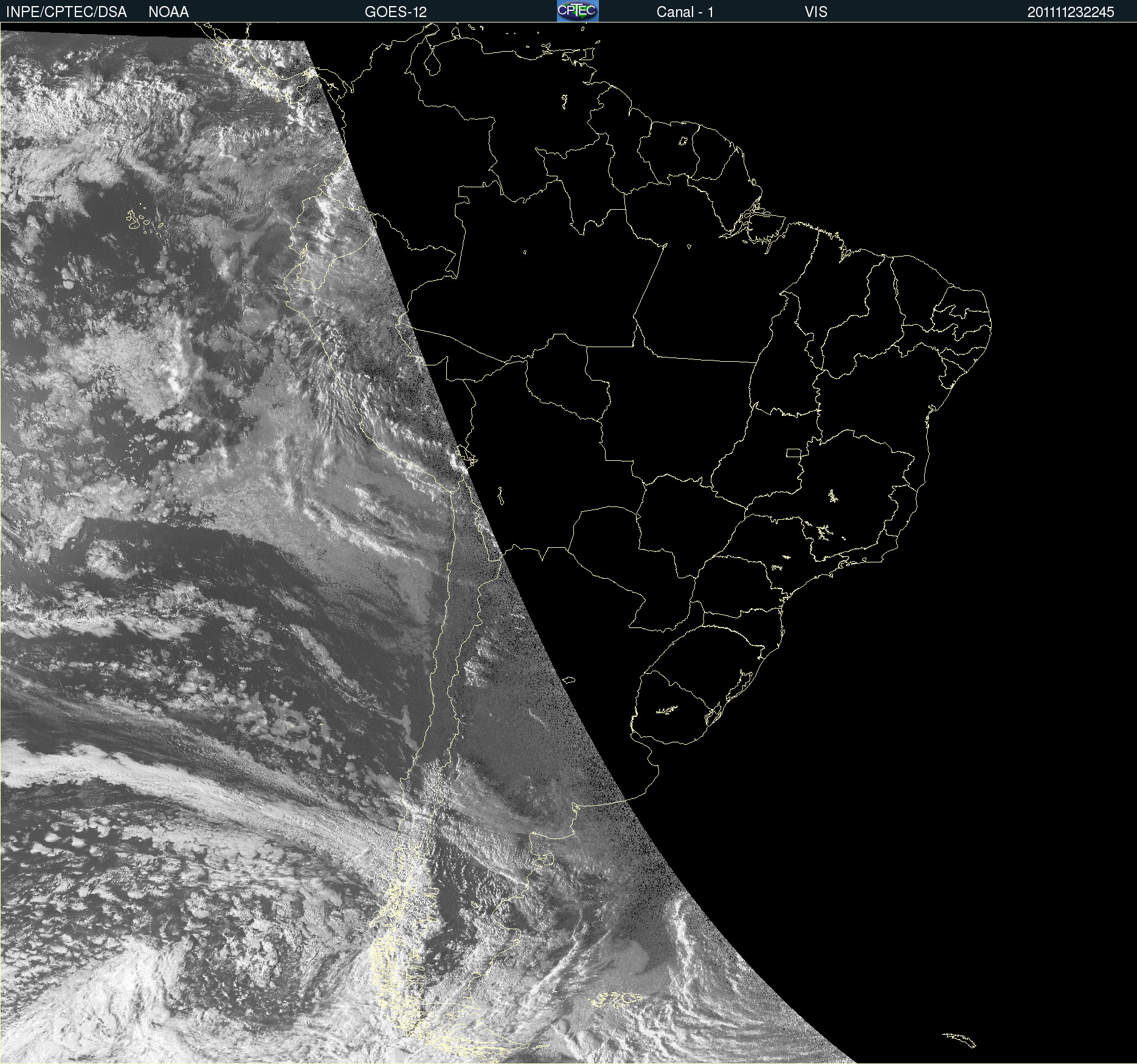Select the NOAA label in the header
Viewport: 1137px width, 1064px height.
pyautogui.click(x=168, y=12)
